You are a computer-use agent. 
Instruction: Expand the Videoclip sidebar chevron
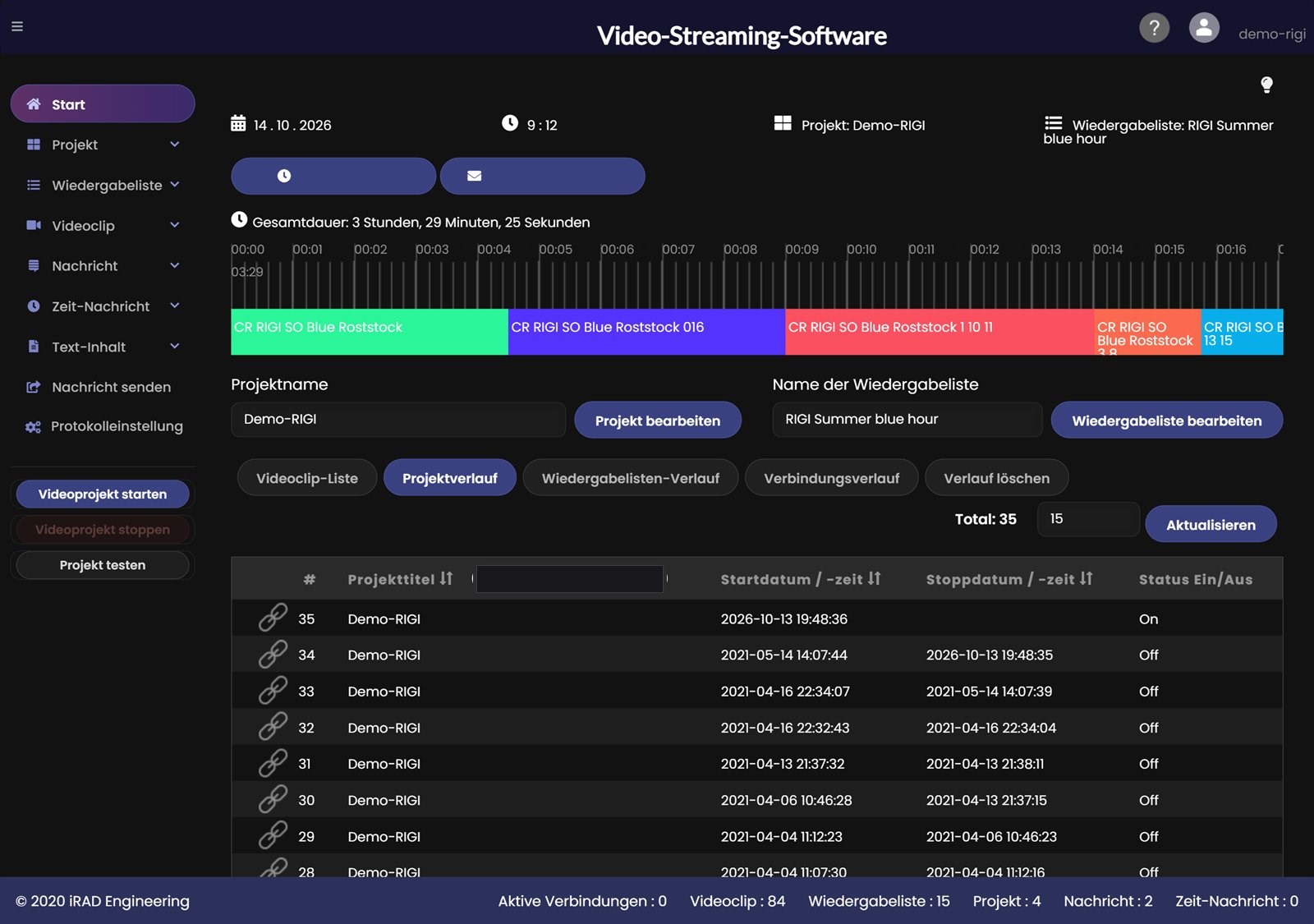[175, 225]
